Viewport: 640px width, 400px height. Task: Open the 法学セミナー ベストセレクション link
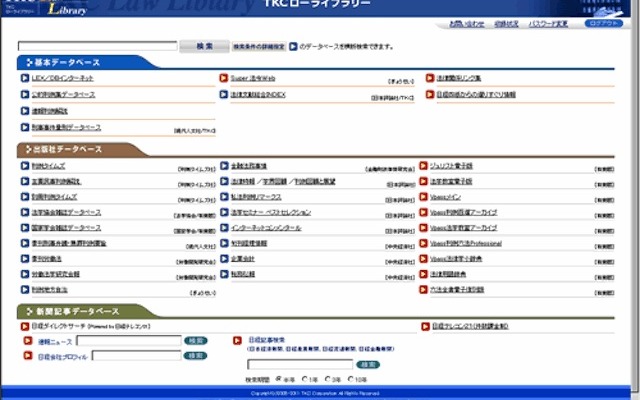271,212
